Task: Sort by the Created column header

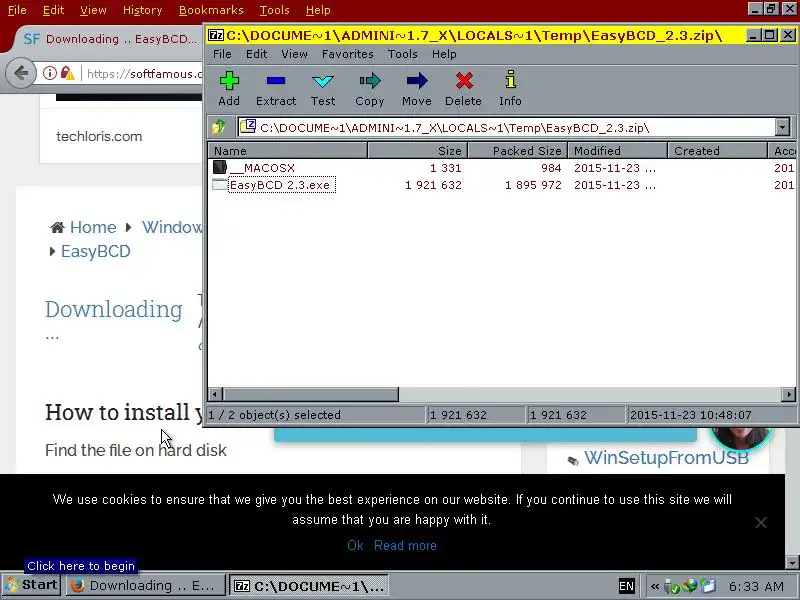Action: point(717,151)
